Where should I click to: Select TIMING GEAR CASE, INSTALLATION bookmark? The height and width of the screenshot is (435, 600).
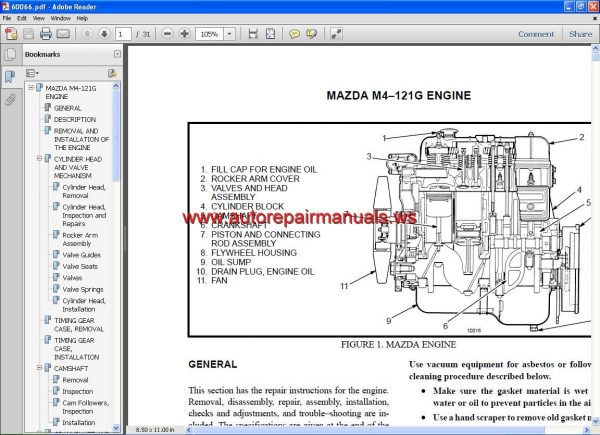pos(76,349)
